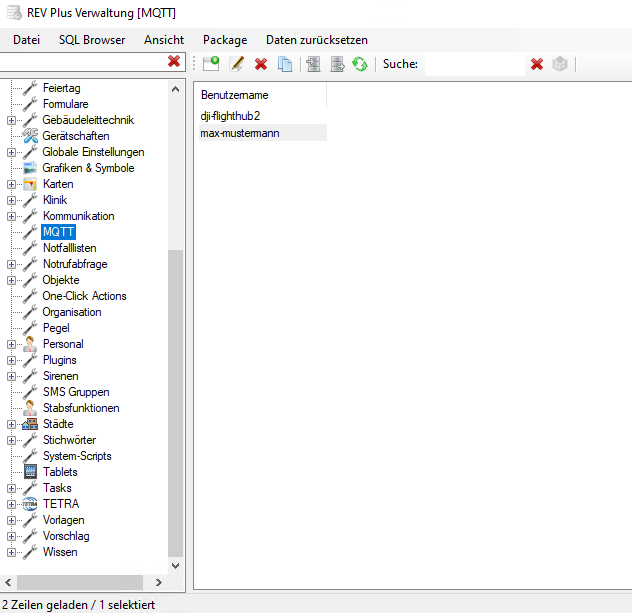
Task: Expand the Gebäudeleittechnik tree node
Action: click(11, 120)
